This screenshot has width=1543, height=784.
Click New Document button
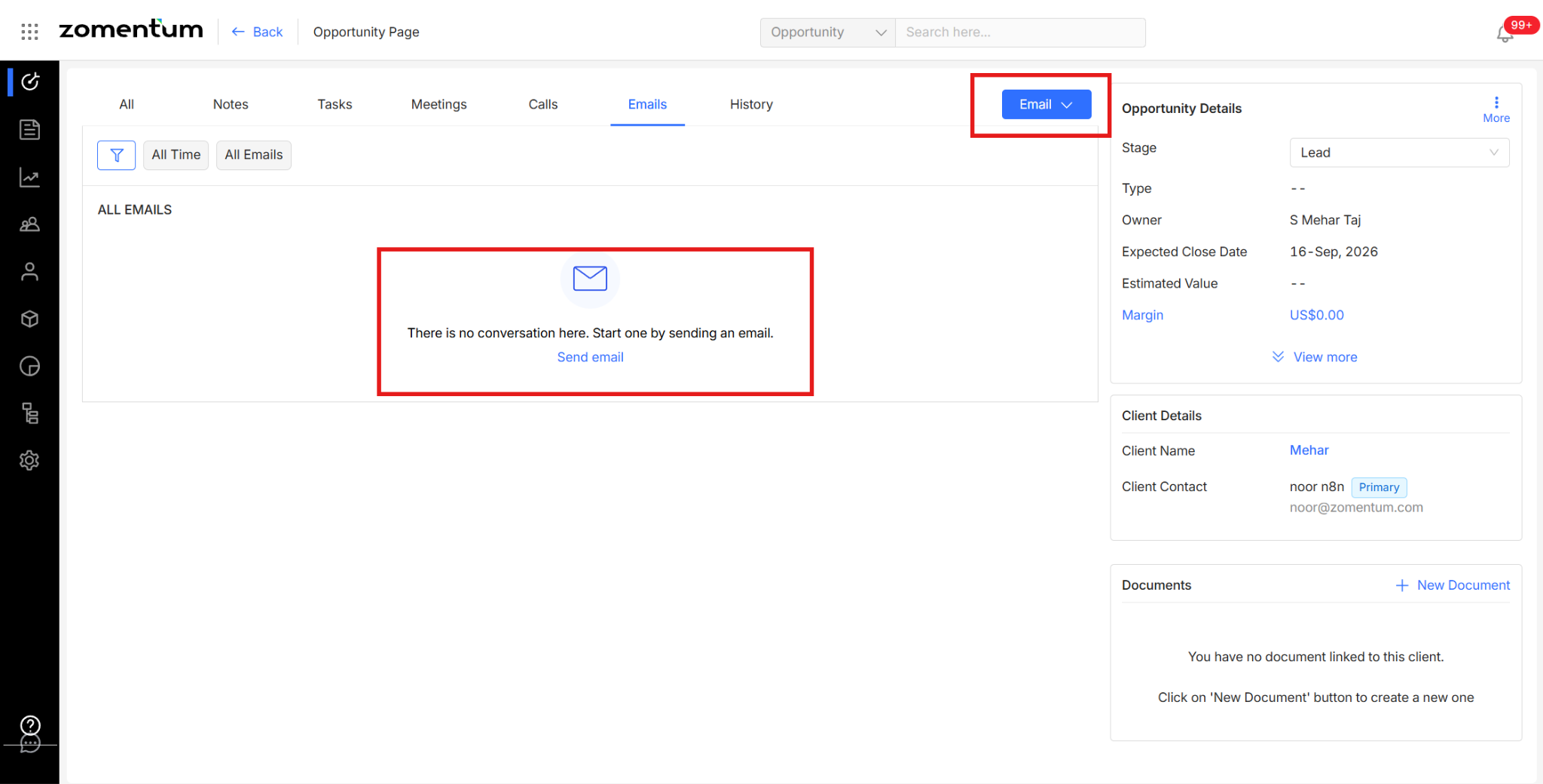tap(1453, 585)
